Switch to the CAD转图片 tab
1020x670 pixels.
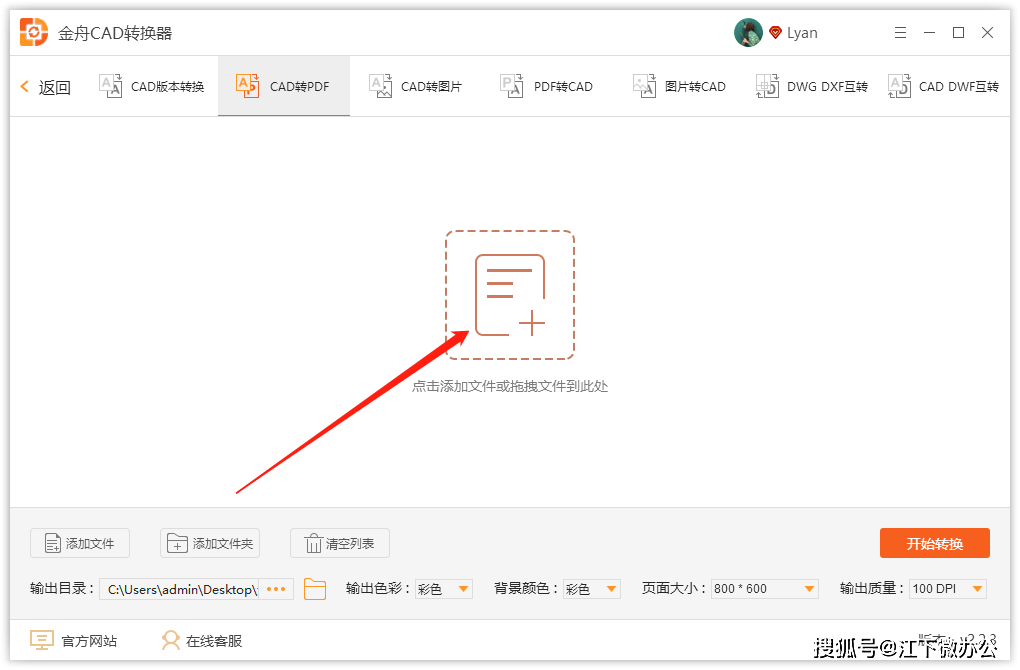click(x=416, y=87)
